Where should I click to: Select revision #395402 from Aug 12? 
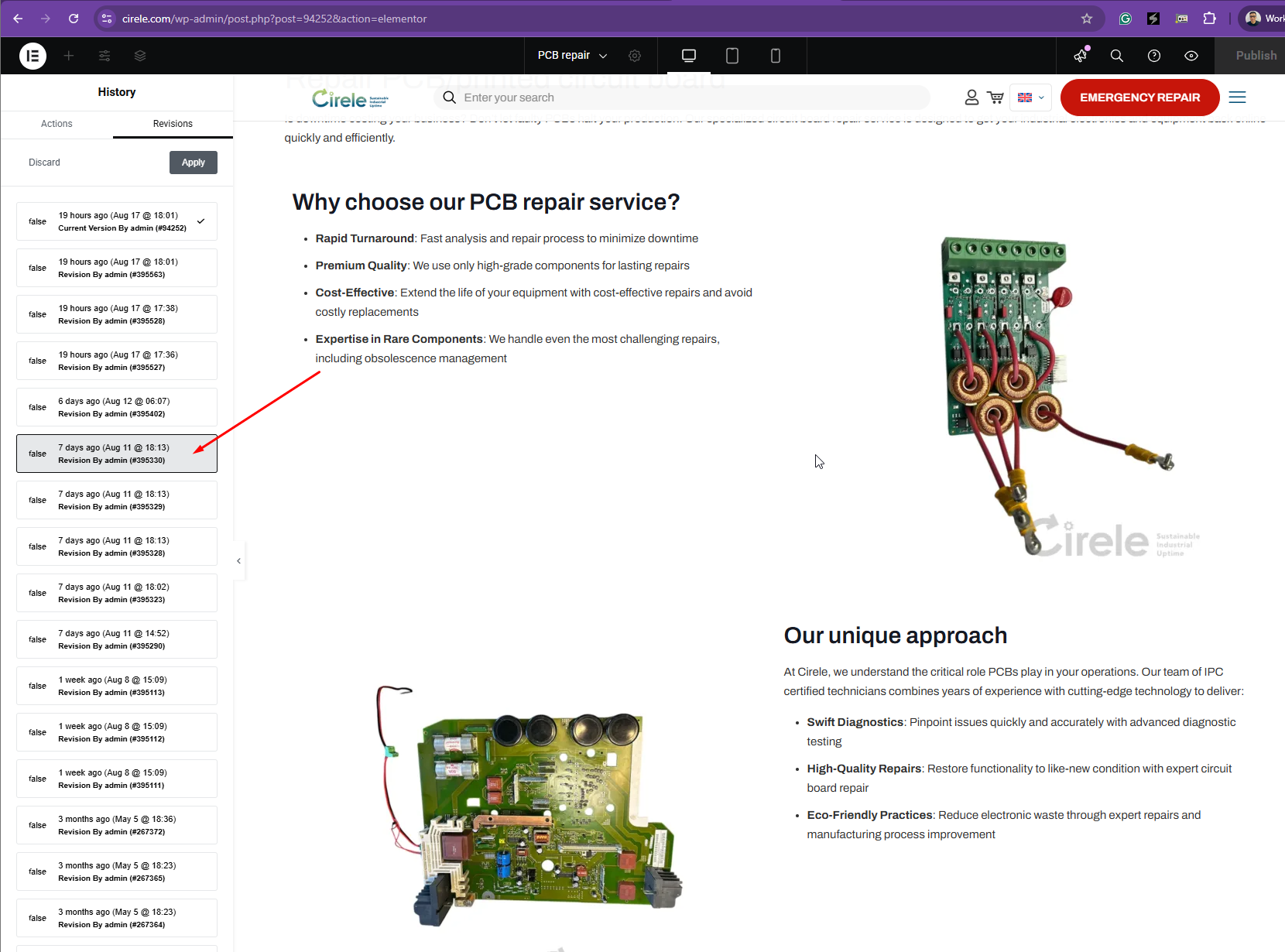(117, 407)
